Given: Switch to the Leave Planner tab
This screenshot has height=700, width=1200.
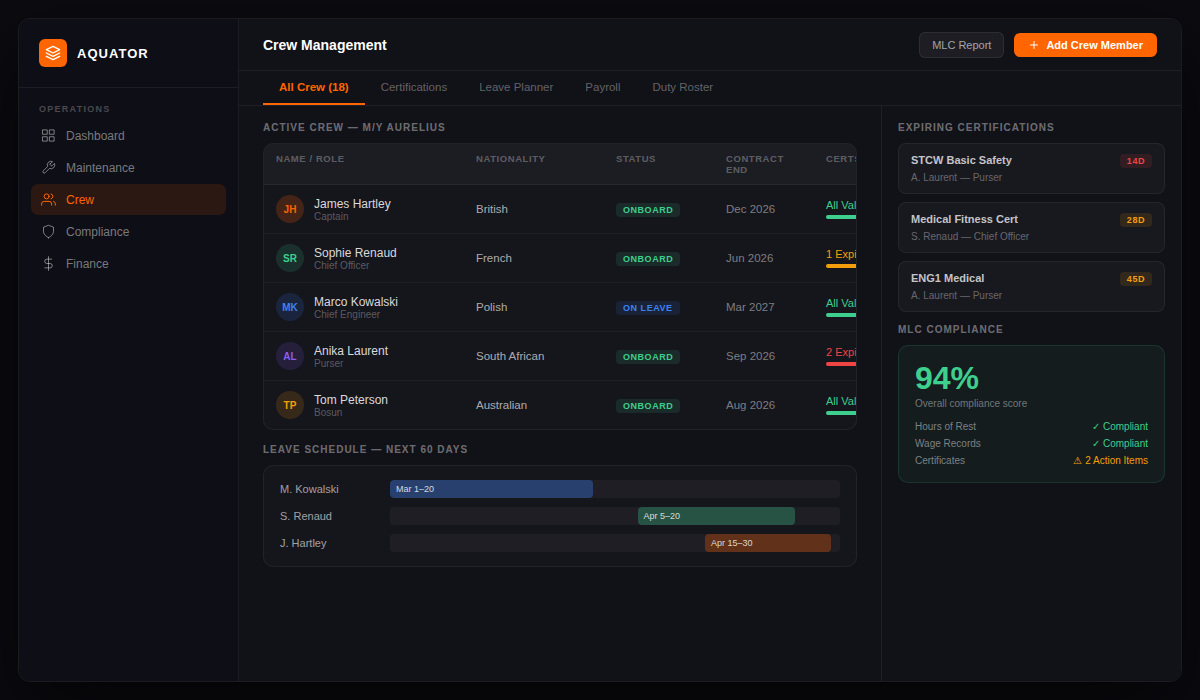Looking at the screenshot, I should tap(516, 87).
